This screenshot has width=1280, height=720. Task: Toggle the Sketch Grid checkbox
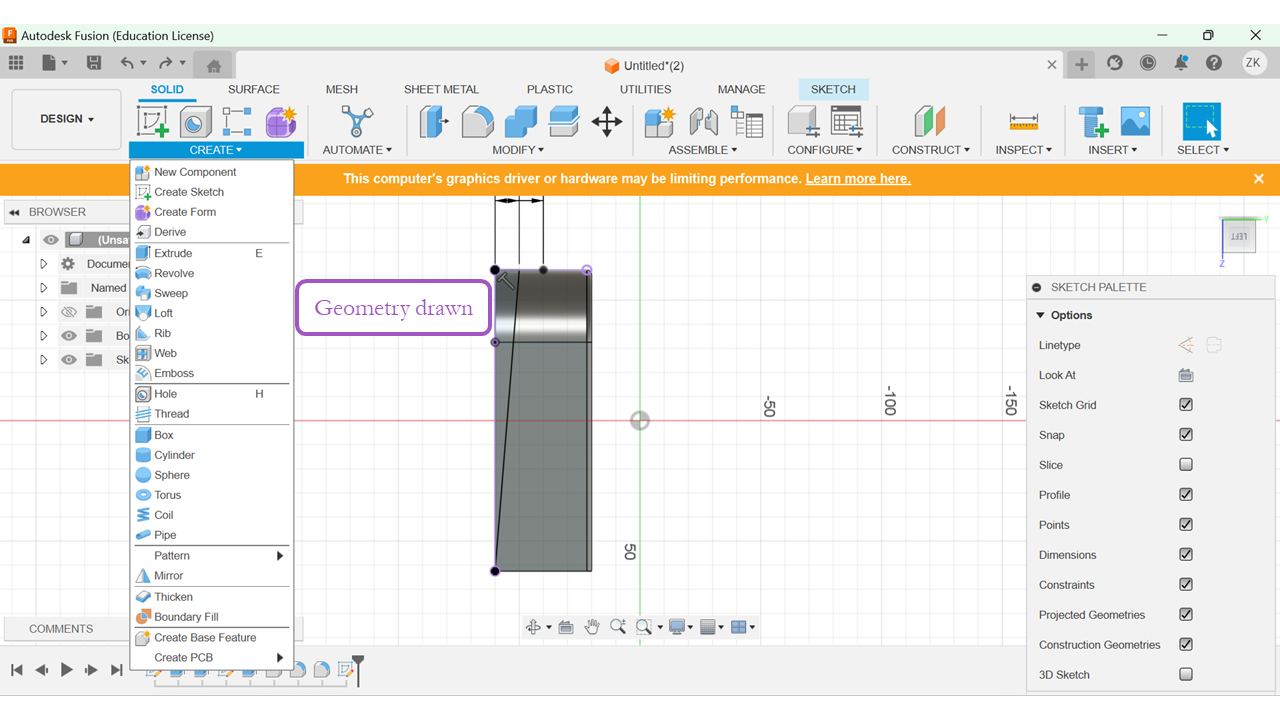(1186, 405)
